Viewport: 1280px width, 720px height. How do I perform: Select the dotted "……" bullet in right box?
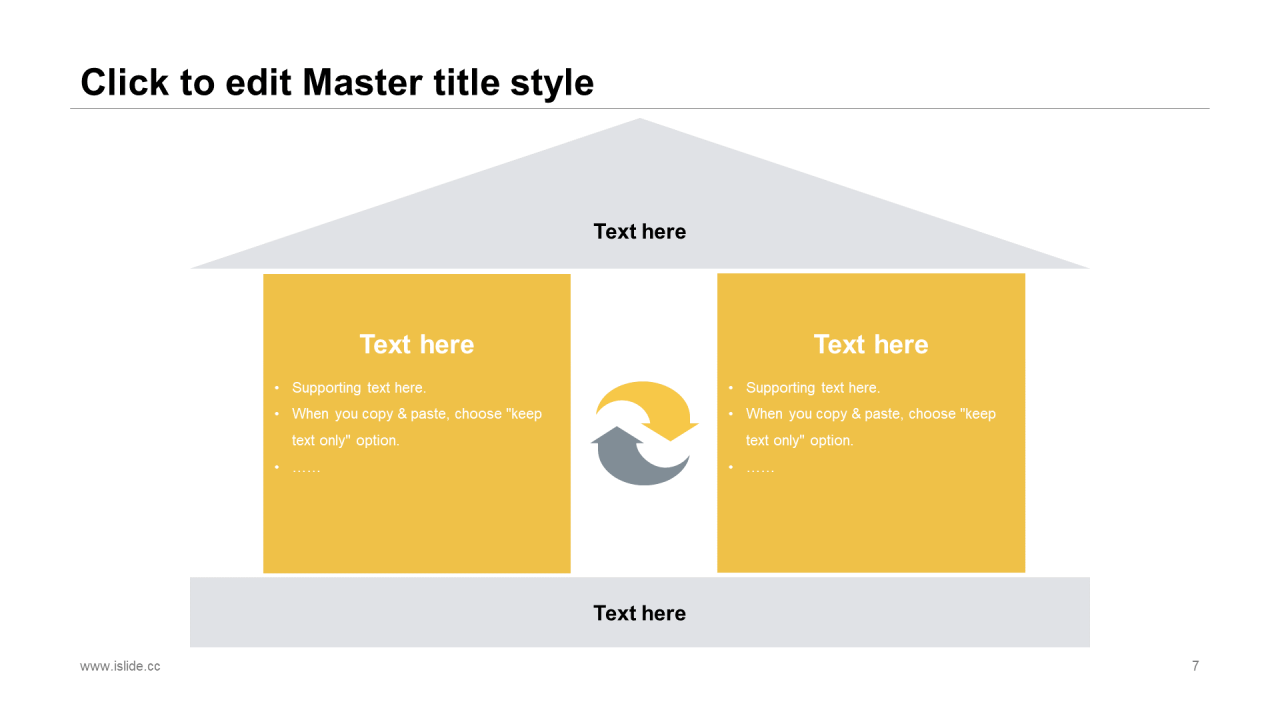point(761,468)
